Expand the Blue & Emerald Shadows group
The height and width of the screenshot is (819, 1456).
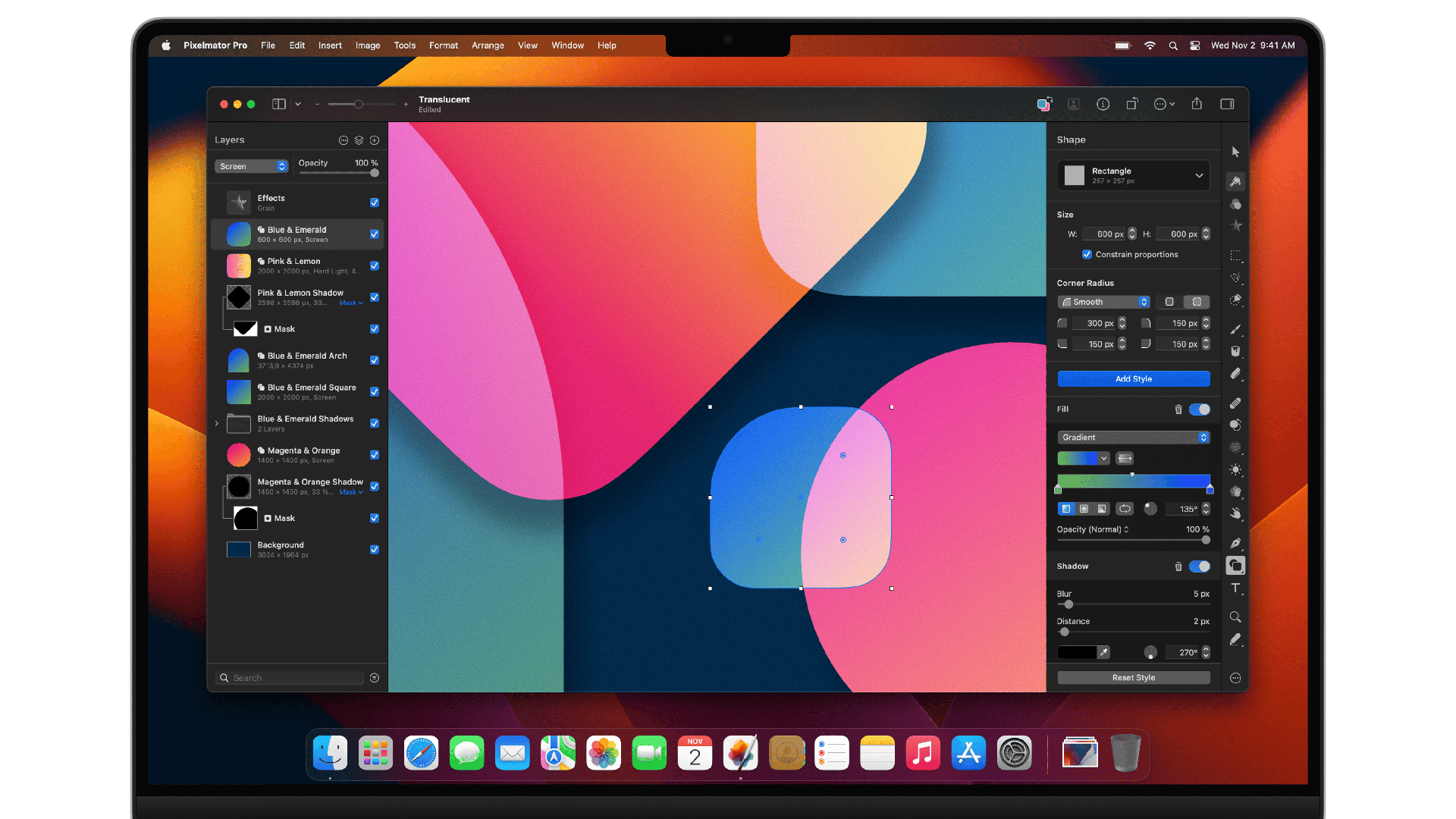[217, 424]
